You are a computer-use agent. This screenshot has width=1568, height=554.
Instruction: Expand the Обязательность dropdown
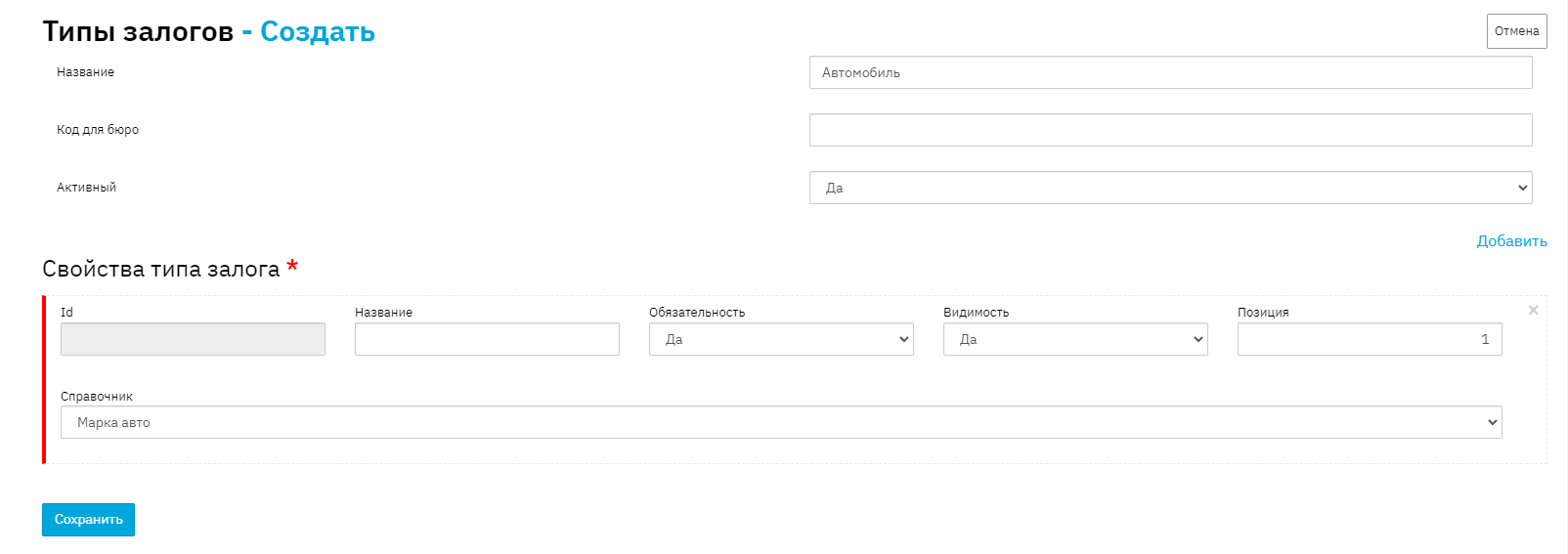point(780,339)
